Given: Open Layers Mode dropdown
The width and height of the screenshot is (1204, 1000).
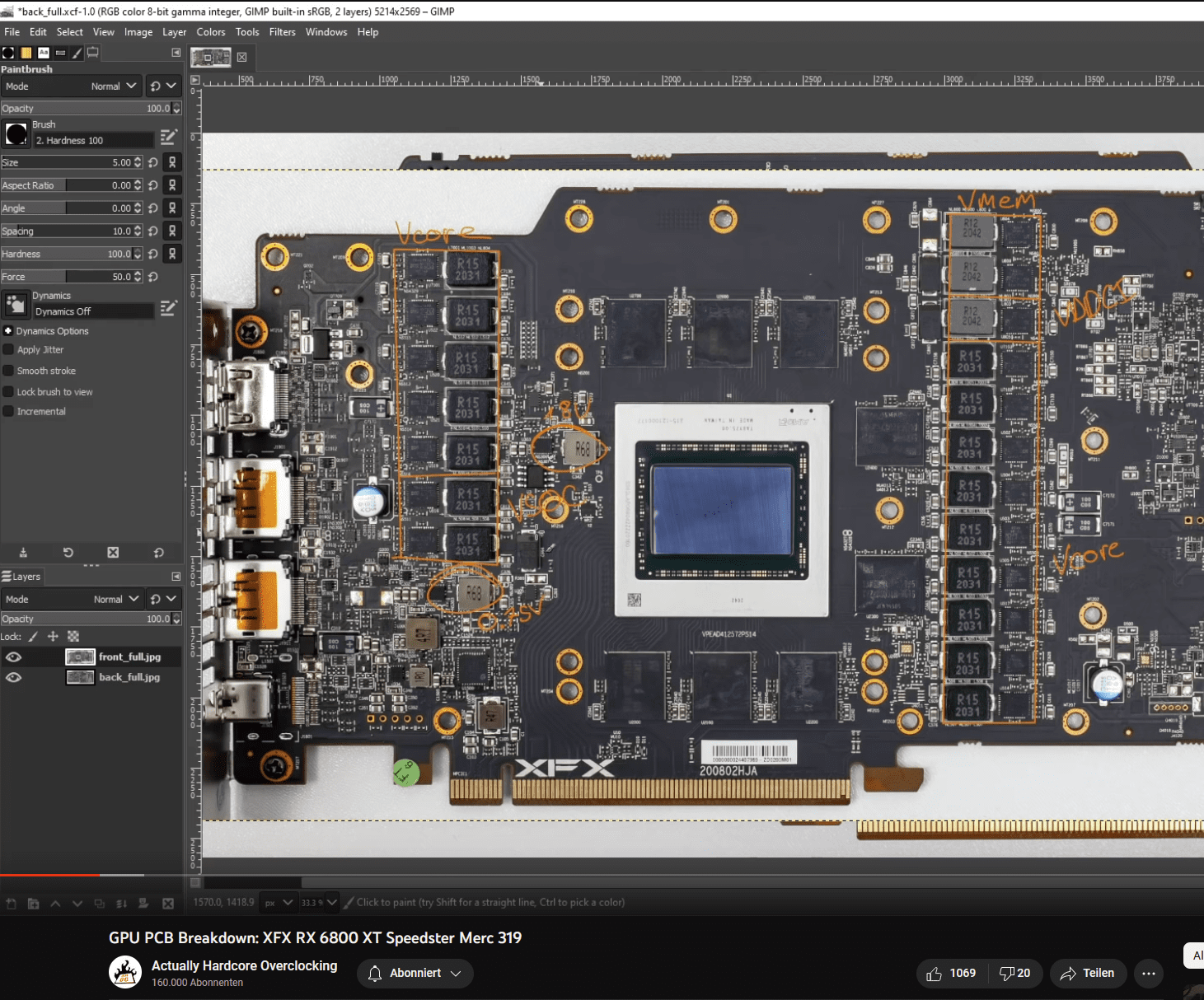Looking at the screenshot, I should pos(73,600).
